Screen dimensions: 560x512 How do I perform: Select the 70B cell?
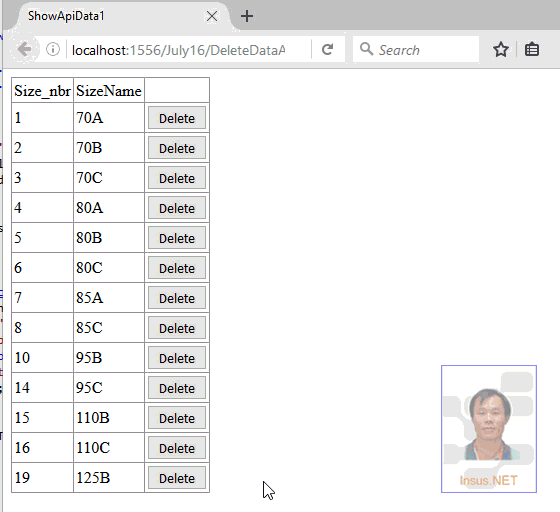109,148
